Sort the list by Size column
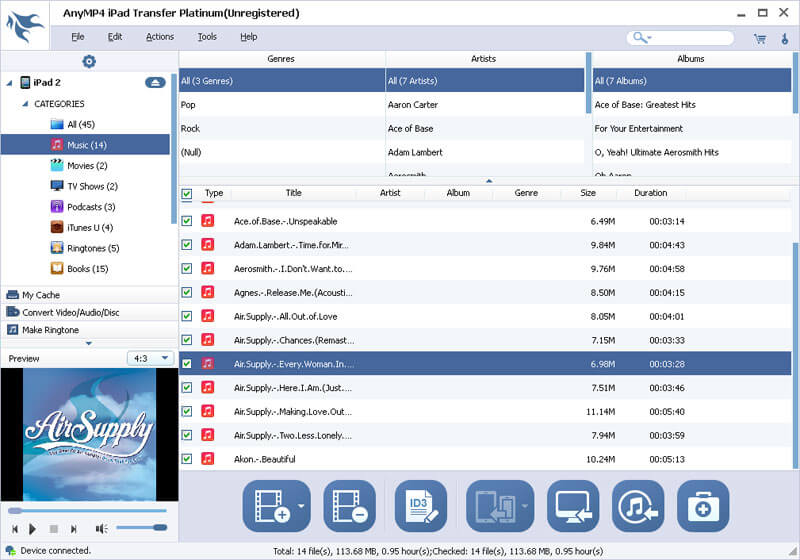 click(x=588, y=193)
